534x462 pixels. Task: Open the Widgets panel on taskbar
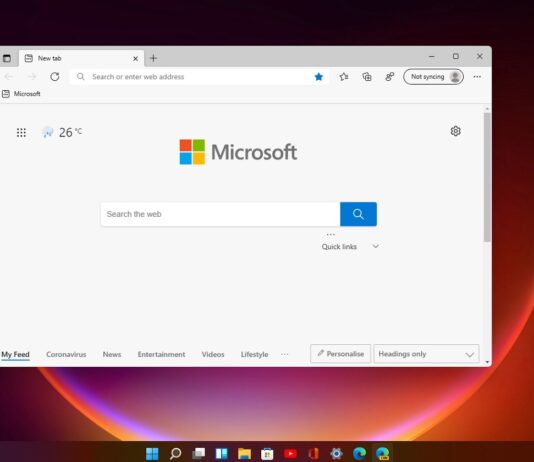[221, 453]
